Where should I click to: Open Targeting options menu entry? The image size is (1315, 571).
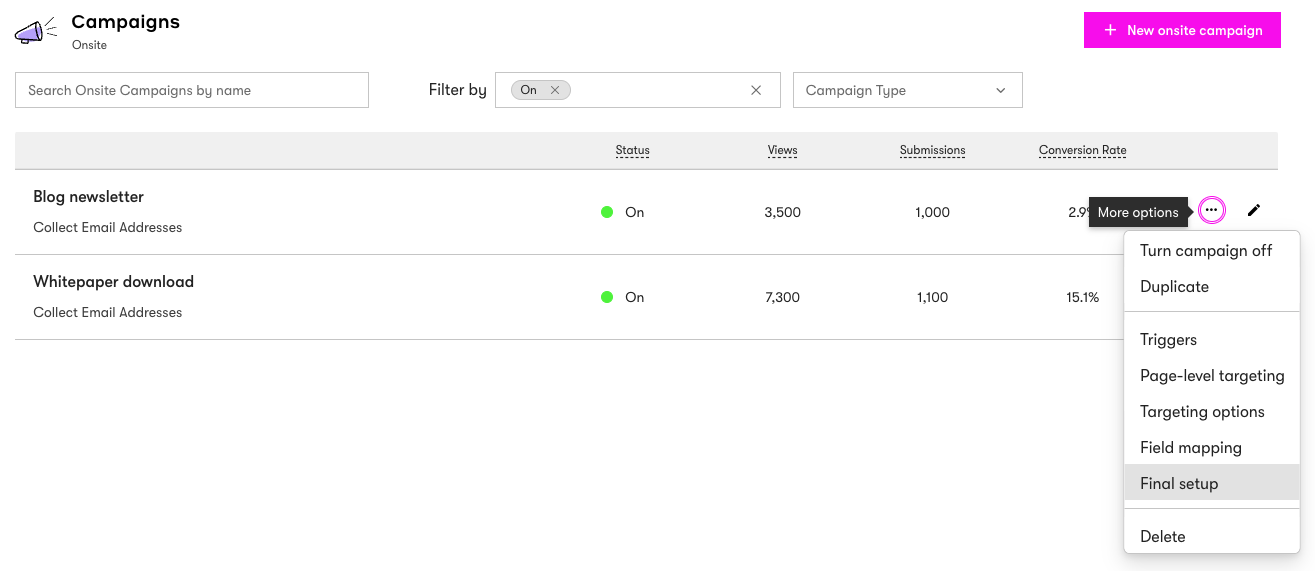[x=1212, y=412]
